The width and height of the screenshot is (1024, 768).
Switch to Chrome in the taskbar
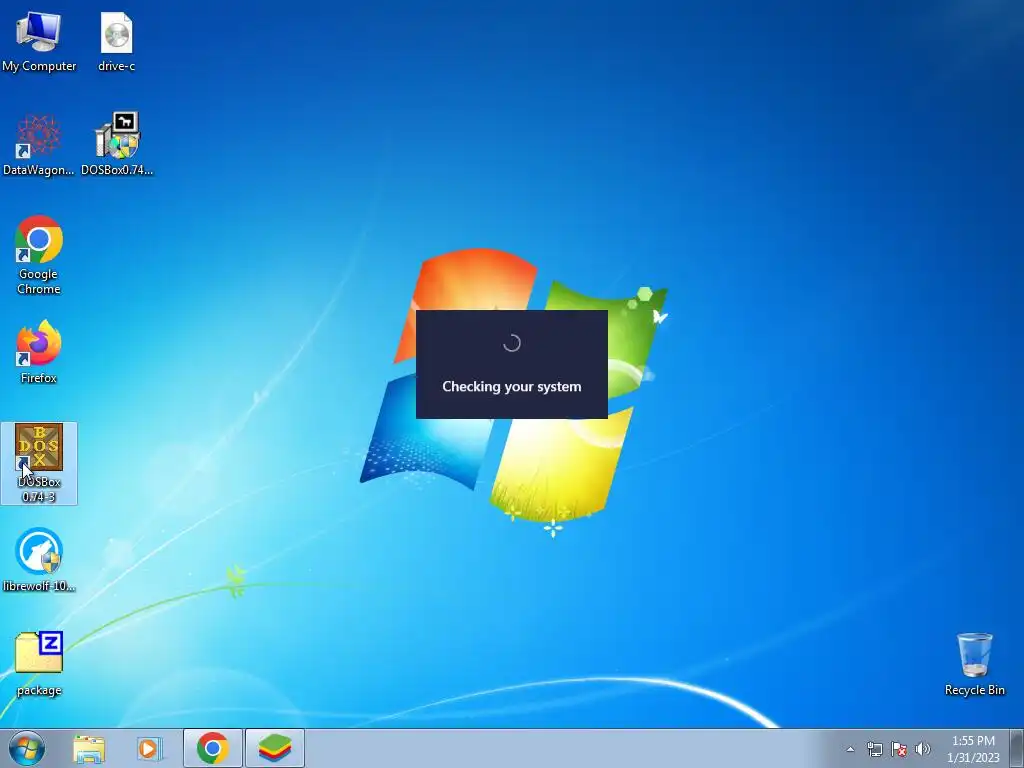[x=212, y=748]
